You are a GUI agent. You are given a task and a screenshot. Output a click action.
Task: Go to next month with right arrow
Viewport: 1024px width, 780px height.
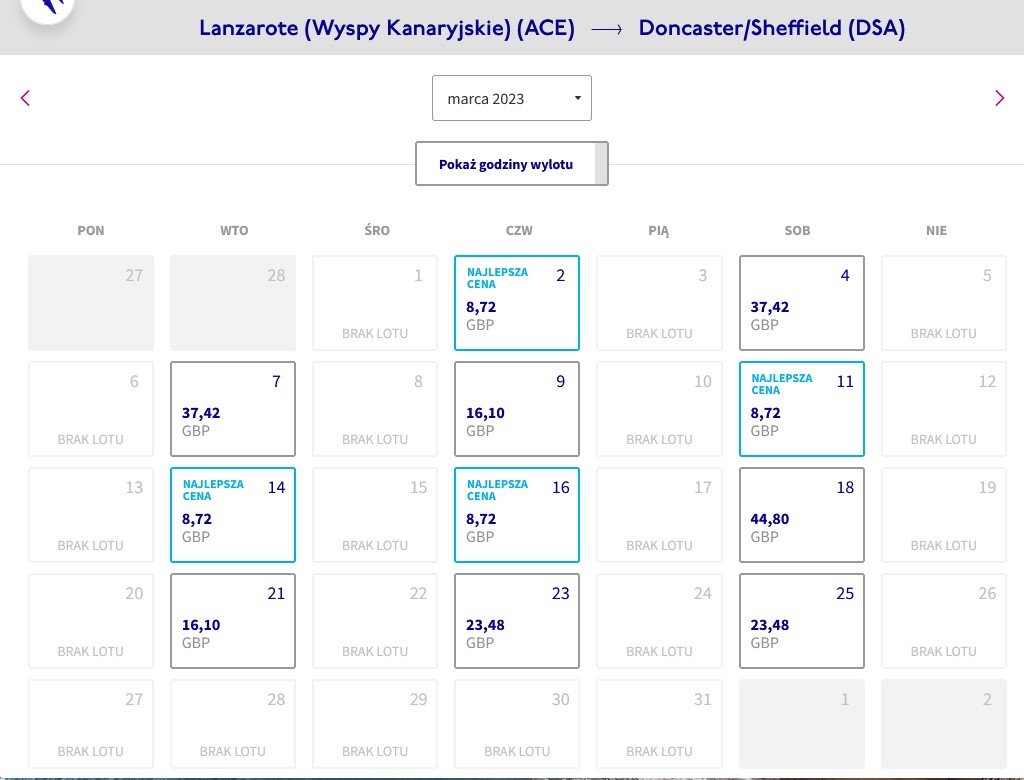coord(999,98)
